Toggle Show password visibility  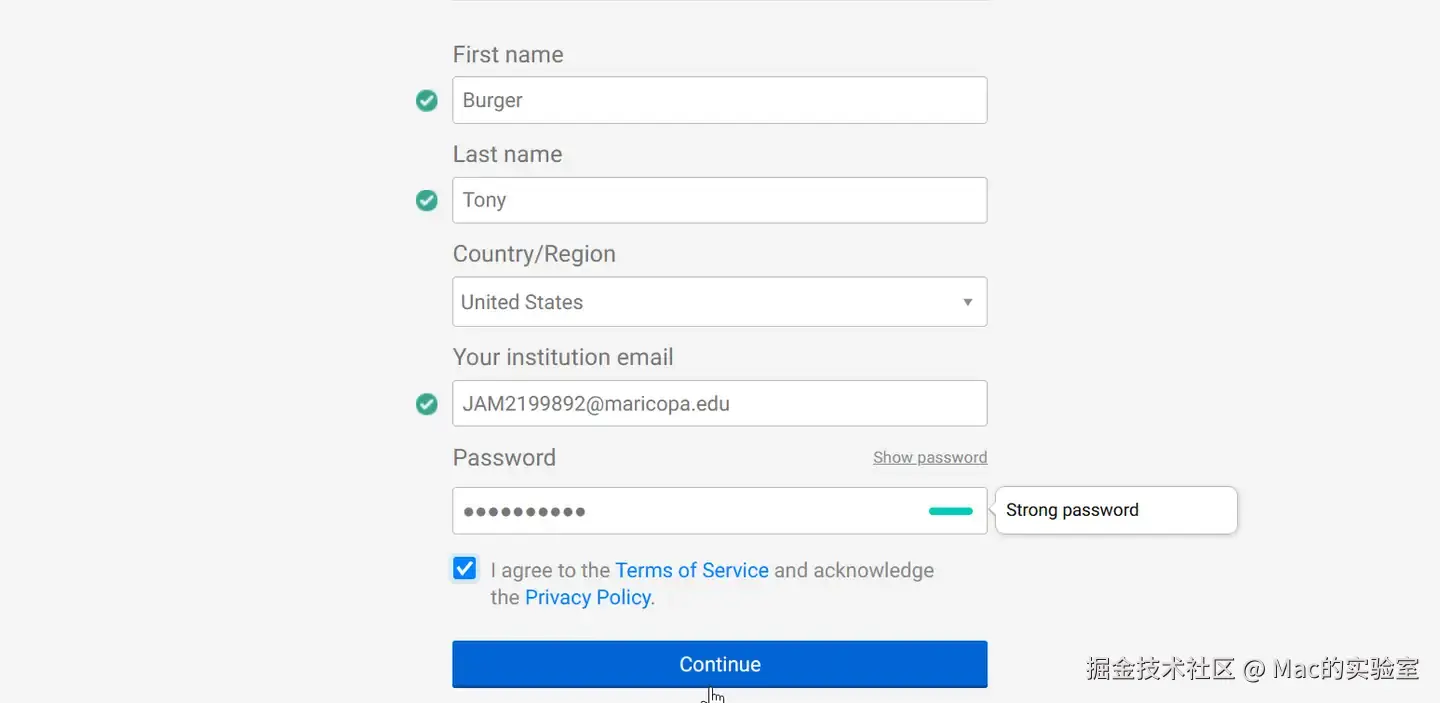(929, 457)
